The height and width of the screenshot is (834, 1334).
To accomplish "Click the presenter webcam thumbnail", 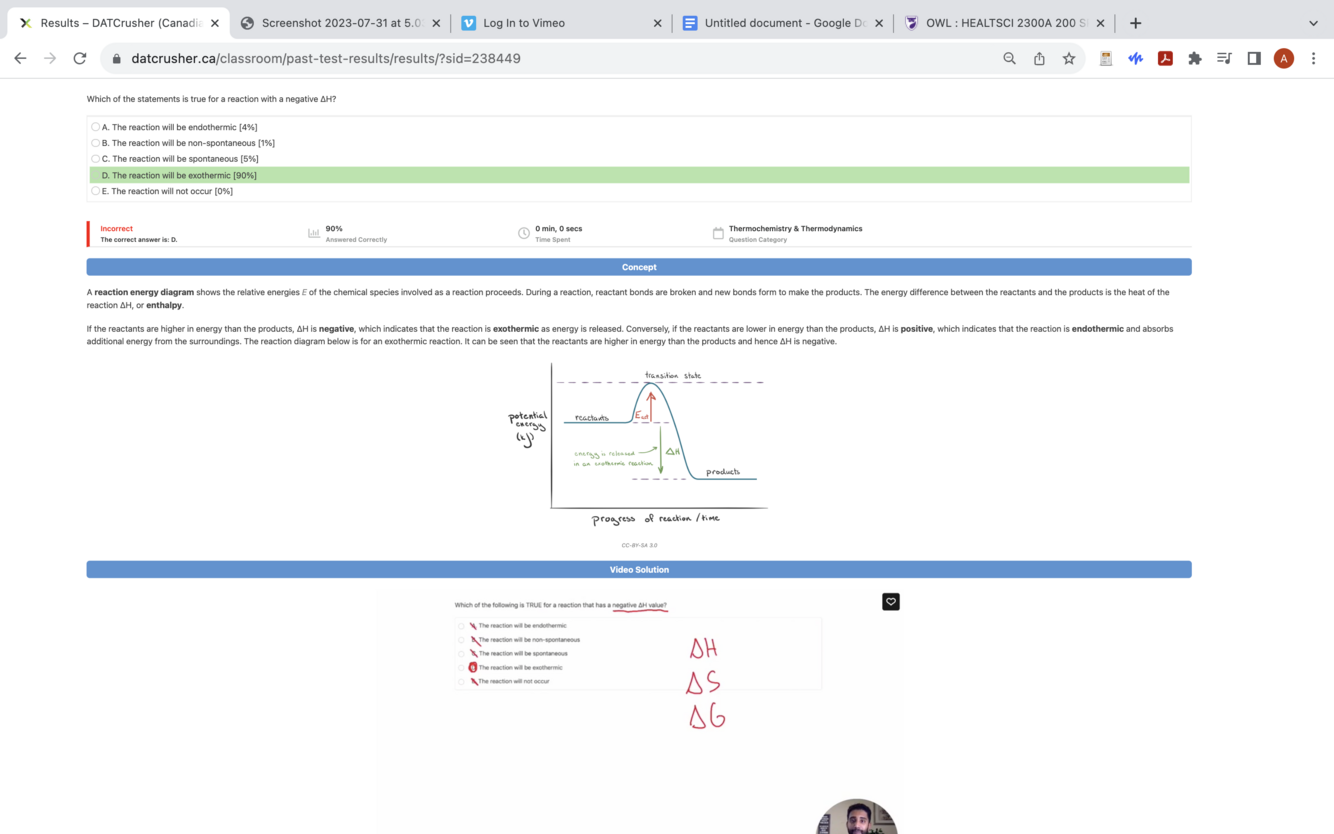I will (857, 817).
